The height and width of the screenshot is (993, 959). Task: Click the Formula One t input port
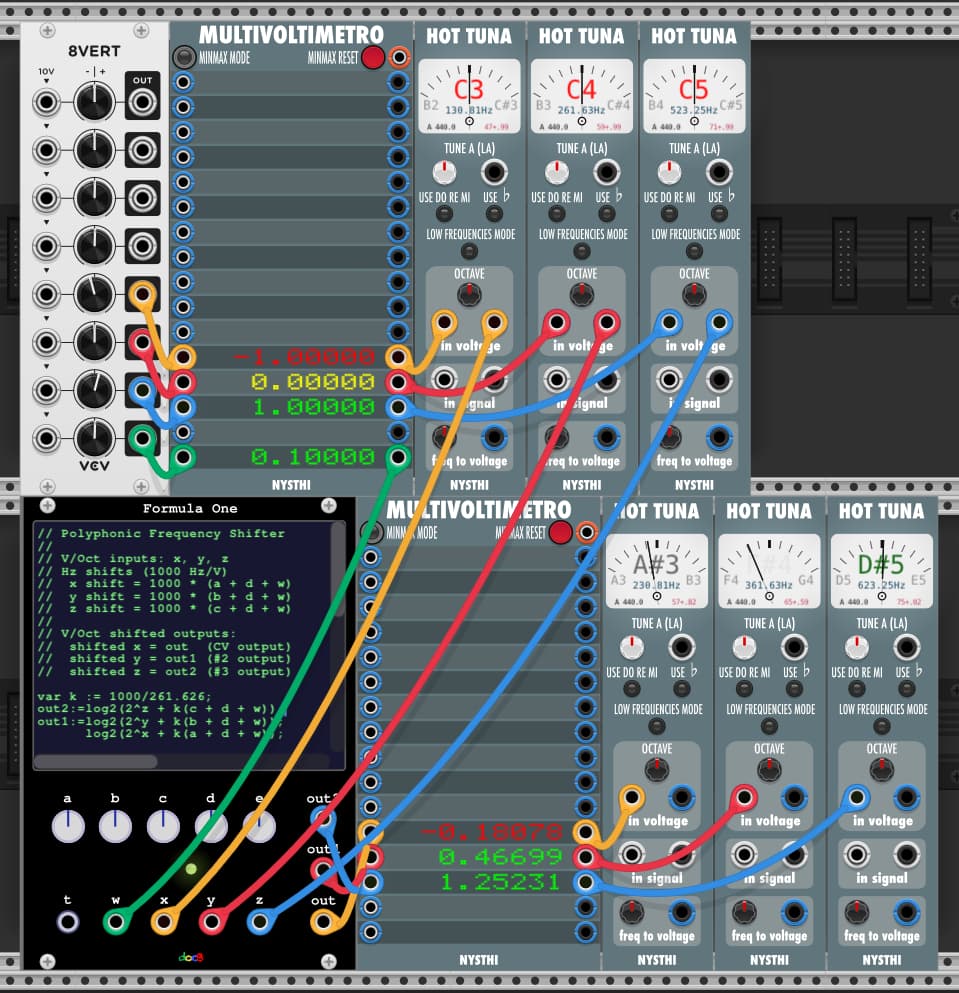68,921
